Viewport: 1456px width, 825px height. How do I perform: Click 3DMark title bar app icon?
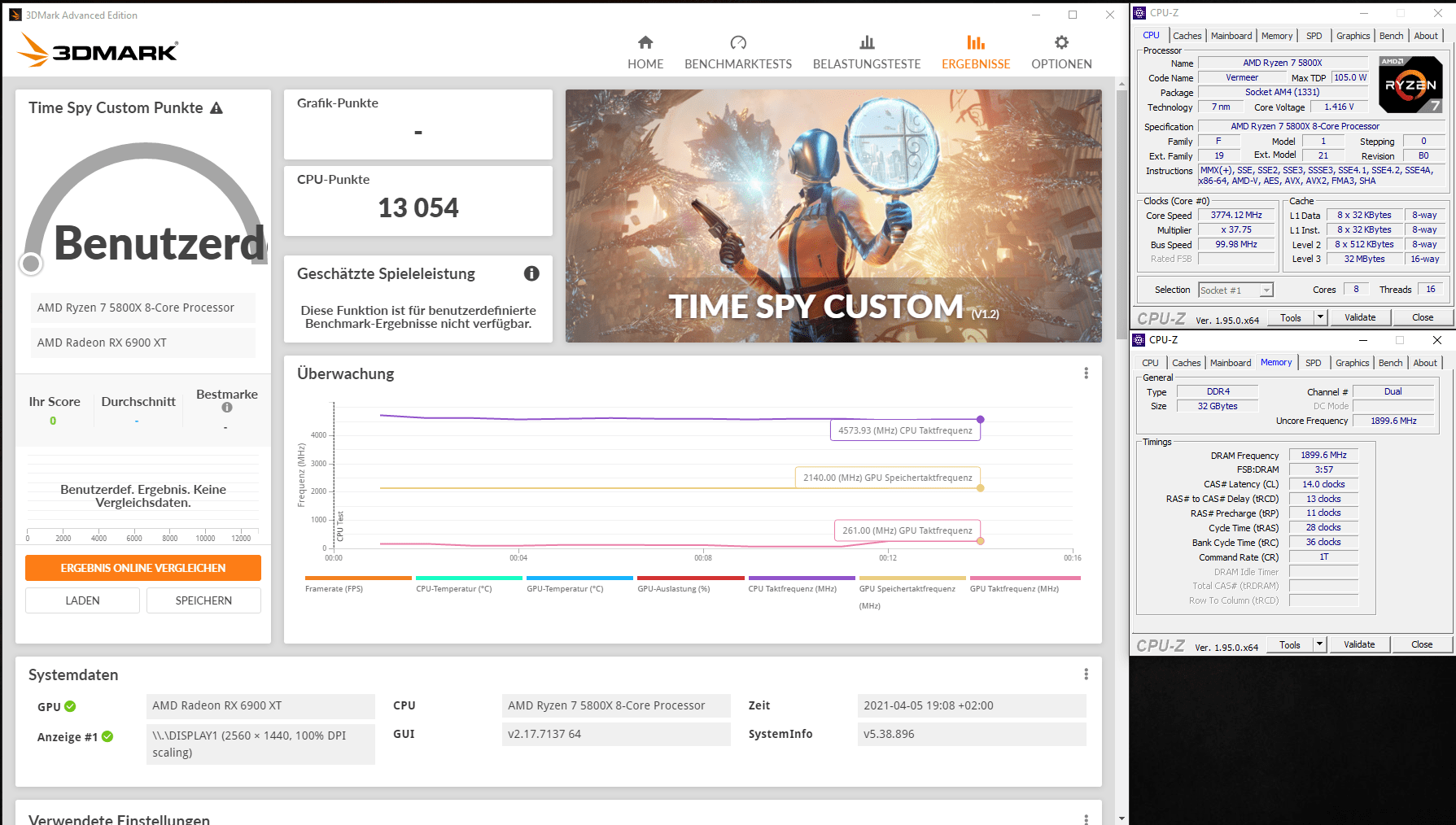click(15, 15)
